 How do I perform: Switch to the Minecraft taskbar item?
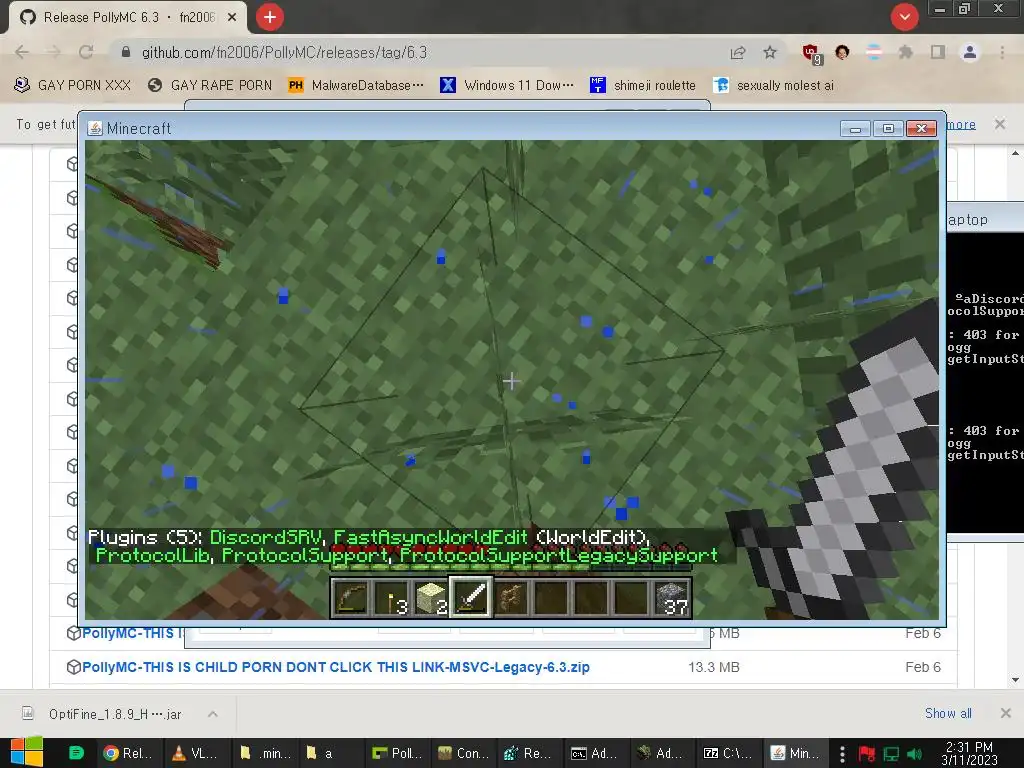794,753
